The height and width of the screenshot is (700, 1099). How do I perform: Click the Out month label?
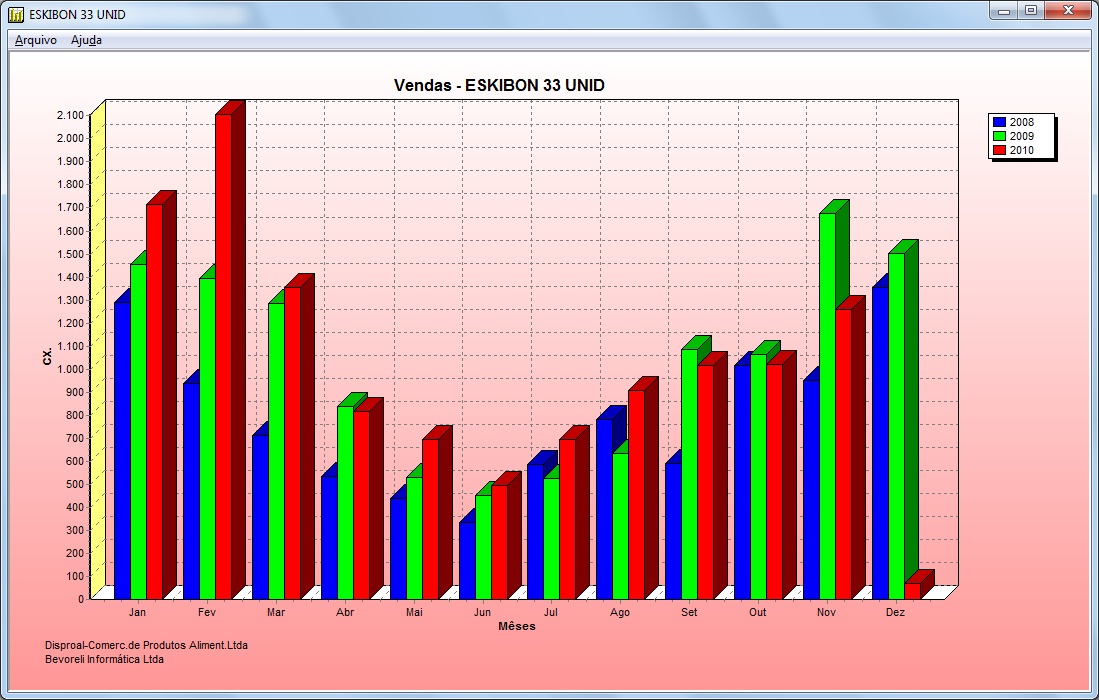(x=758, y=612)
